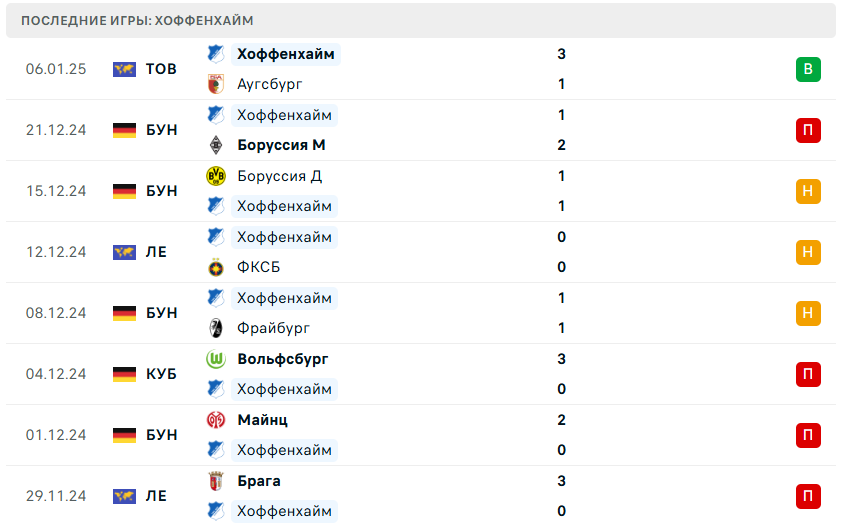Image resolution: width=845 pixels, height=525 pixels.
Task: Click the Freiburg club crest
Action: pyautogui.click(x=216, y=328)
